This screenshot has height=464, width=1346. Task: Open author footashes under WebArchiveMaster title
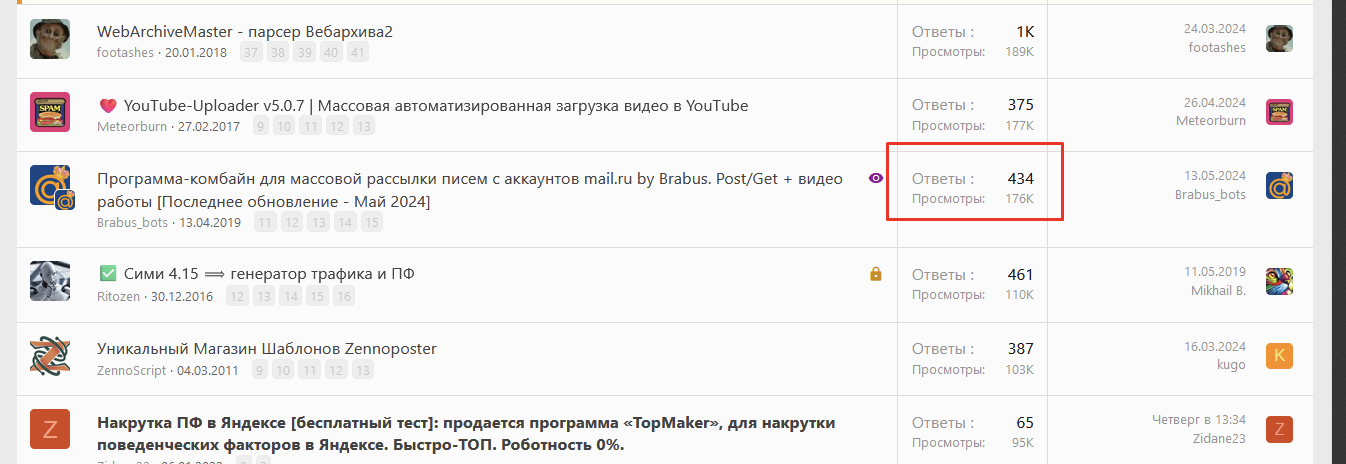tap(126, 52)
